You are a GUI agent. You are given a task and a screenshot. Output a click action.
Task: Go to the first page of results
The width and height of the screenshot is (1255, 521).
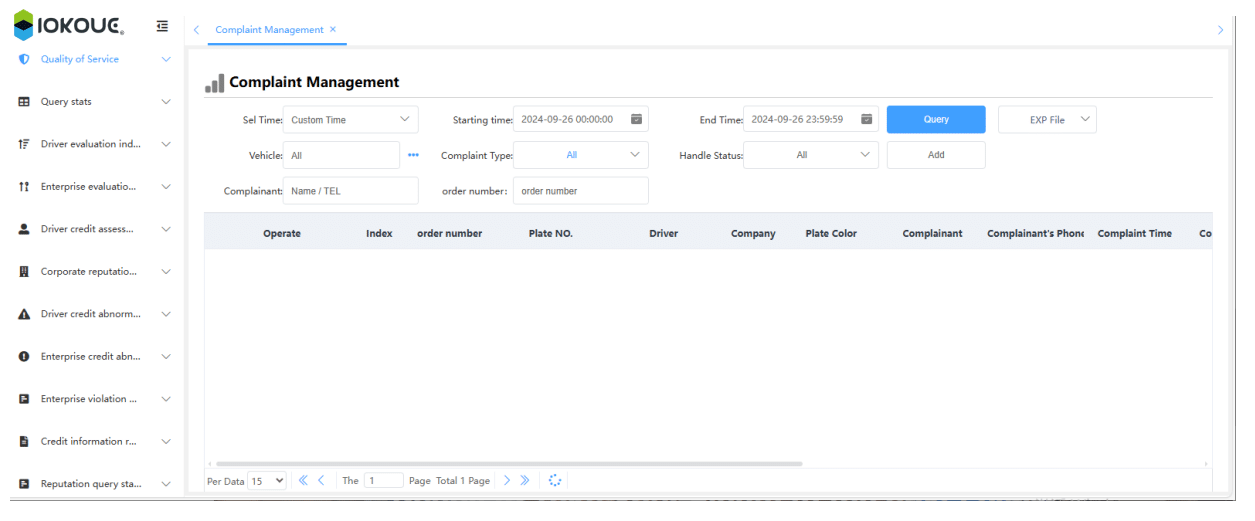pos(304,481)
